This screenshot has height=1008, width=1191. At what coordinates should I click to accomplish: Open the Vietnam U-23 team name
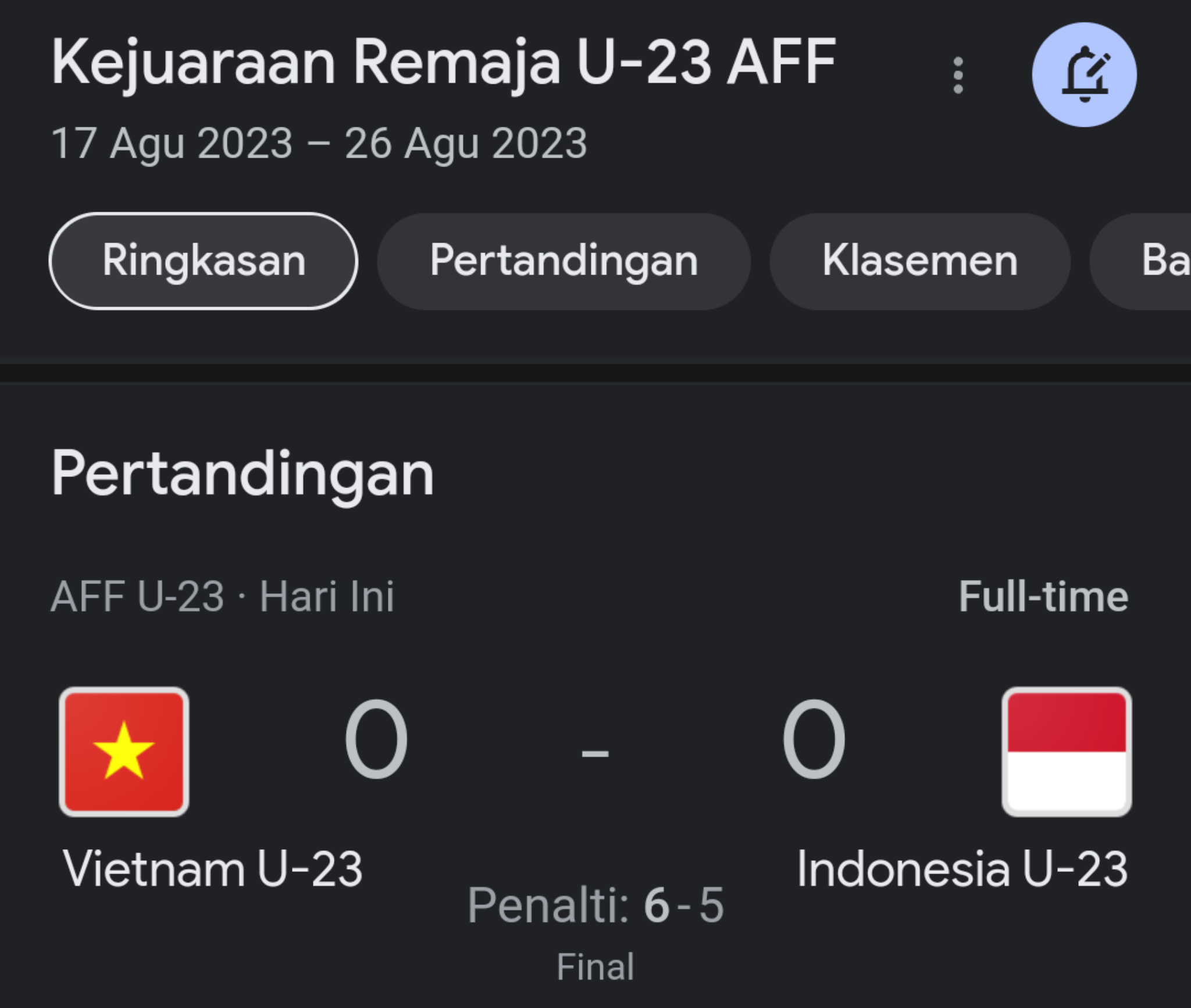point(213,869)
